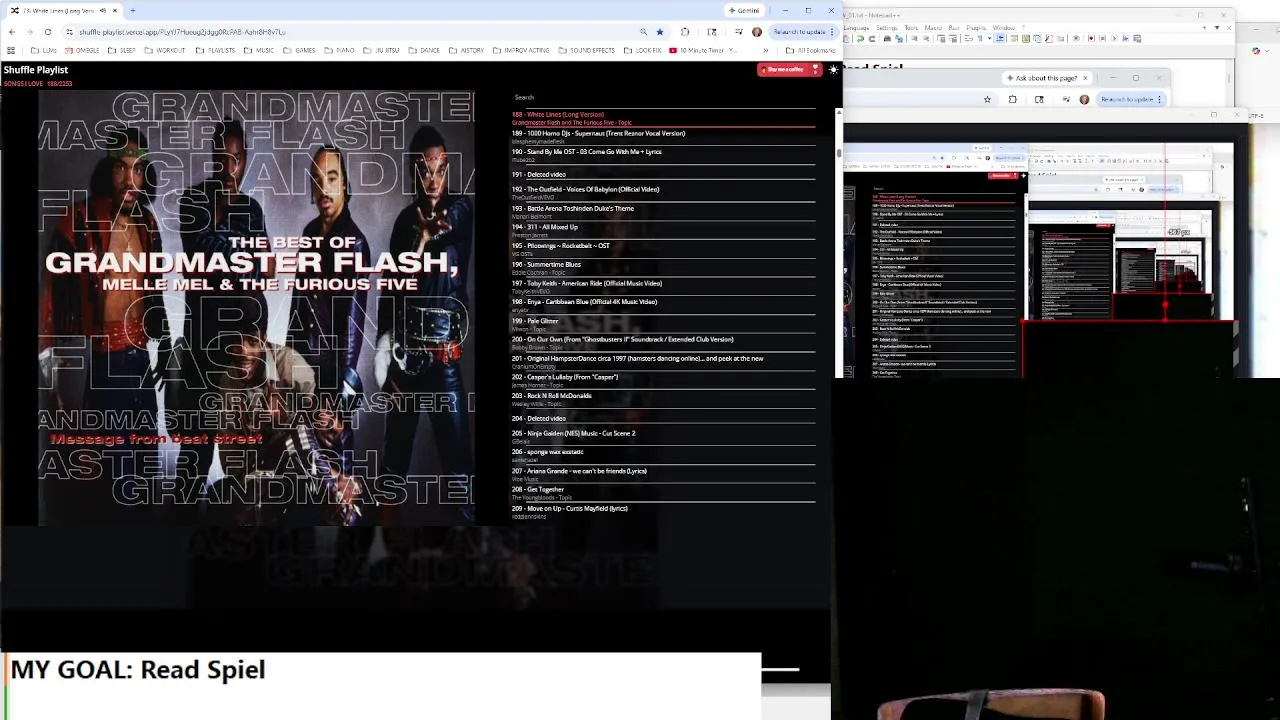Select '206 - sponge wax exstatic' track

(x=663, y=456)
